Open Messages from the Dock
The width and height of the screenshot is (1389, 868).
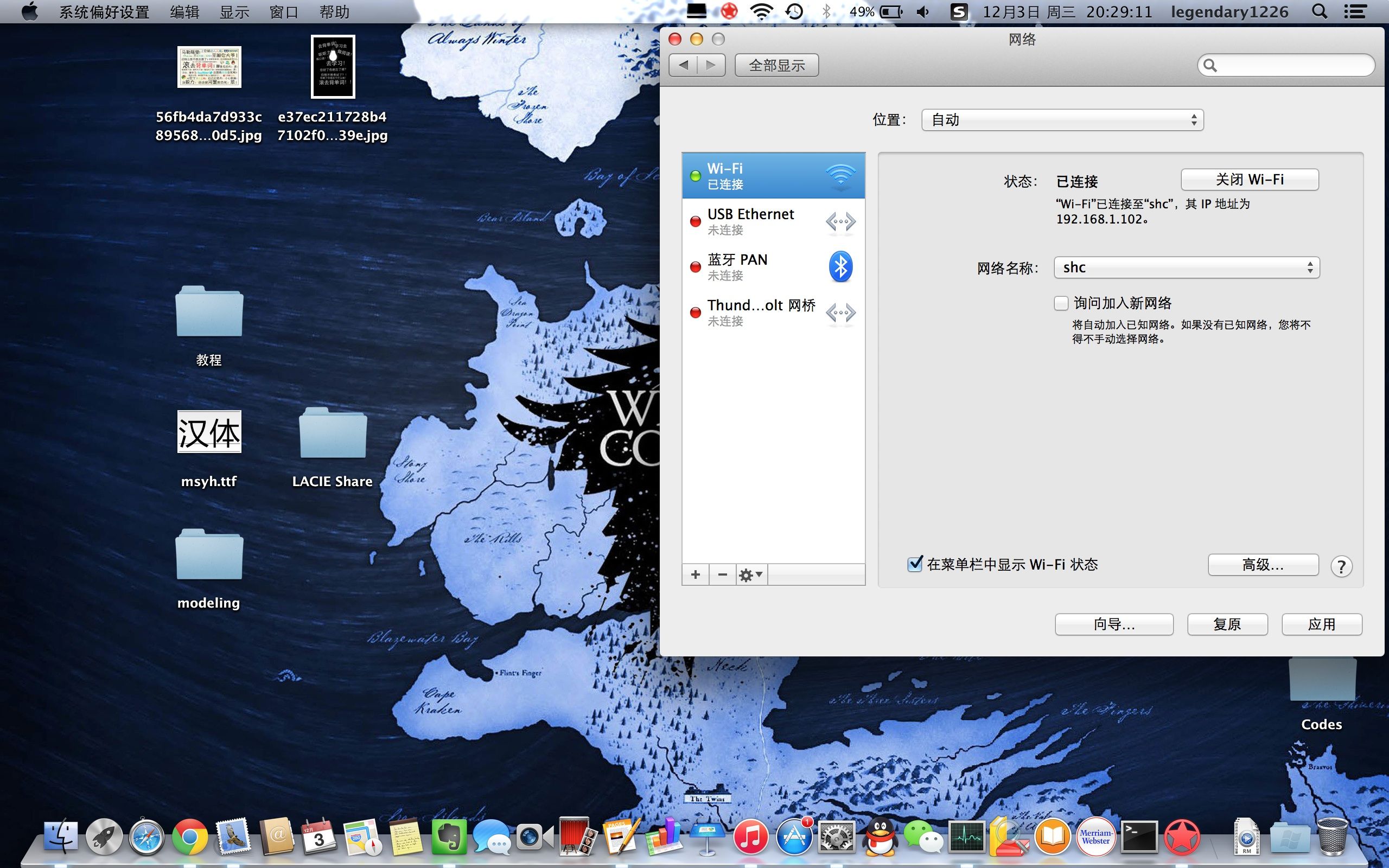492,837
